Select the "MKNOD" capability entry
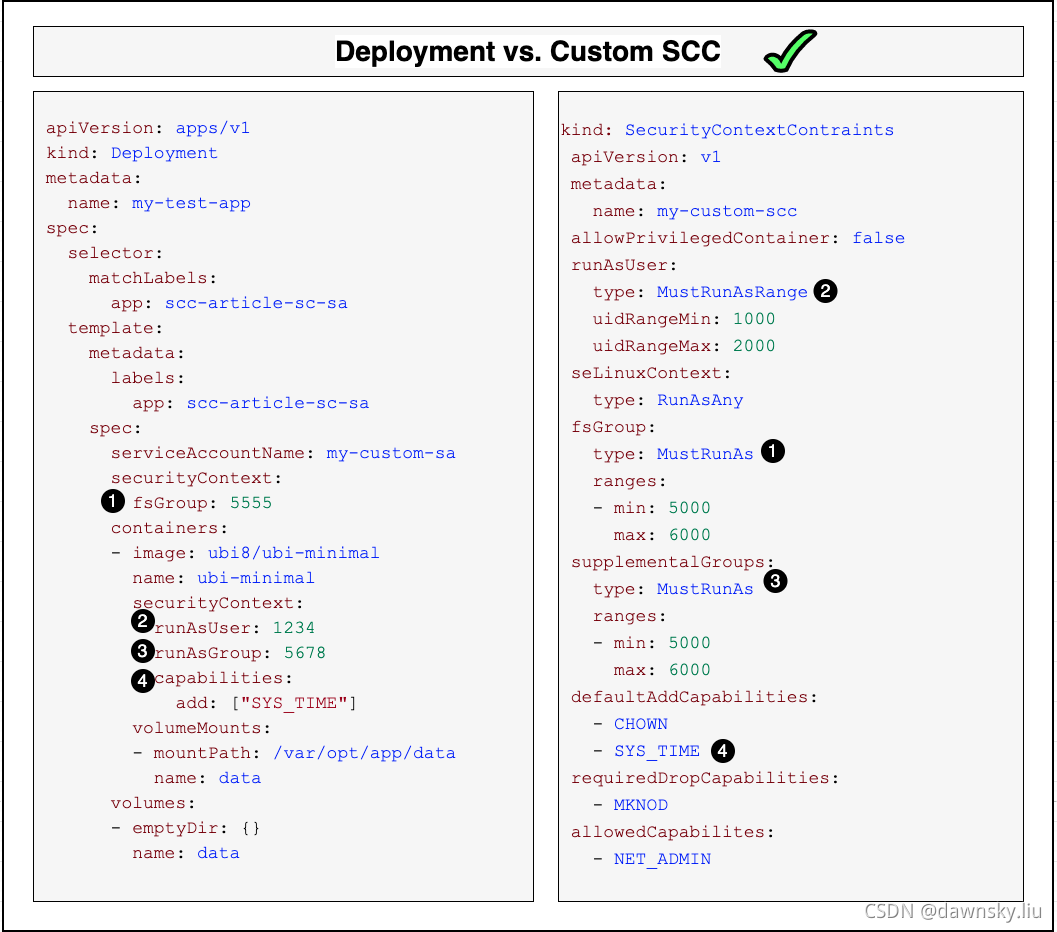 click(x=640, y=805)
